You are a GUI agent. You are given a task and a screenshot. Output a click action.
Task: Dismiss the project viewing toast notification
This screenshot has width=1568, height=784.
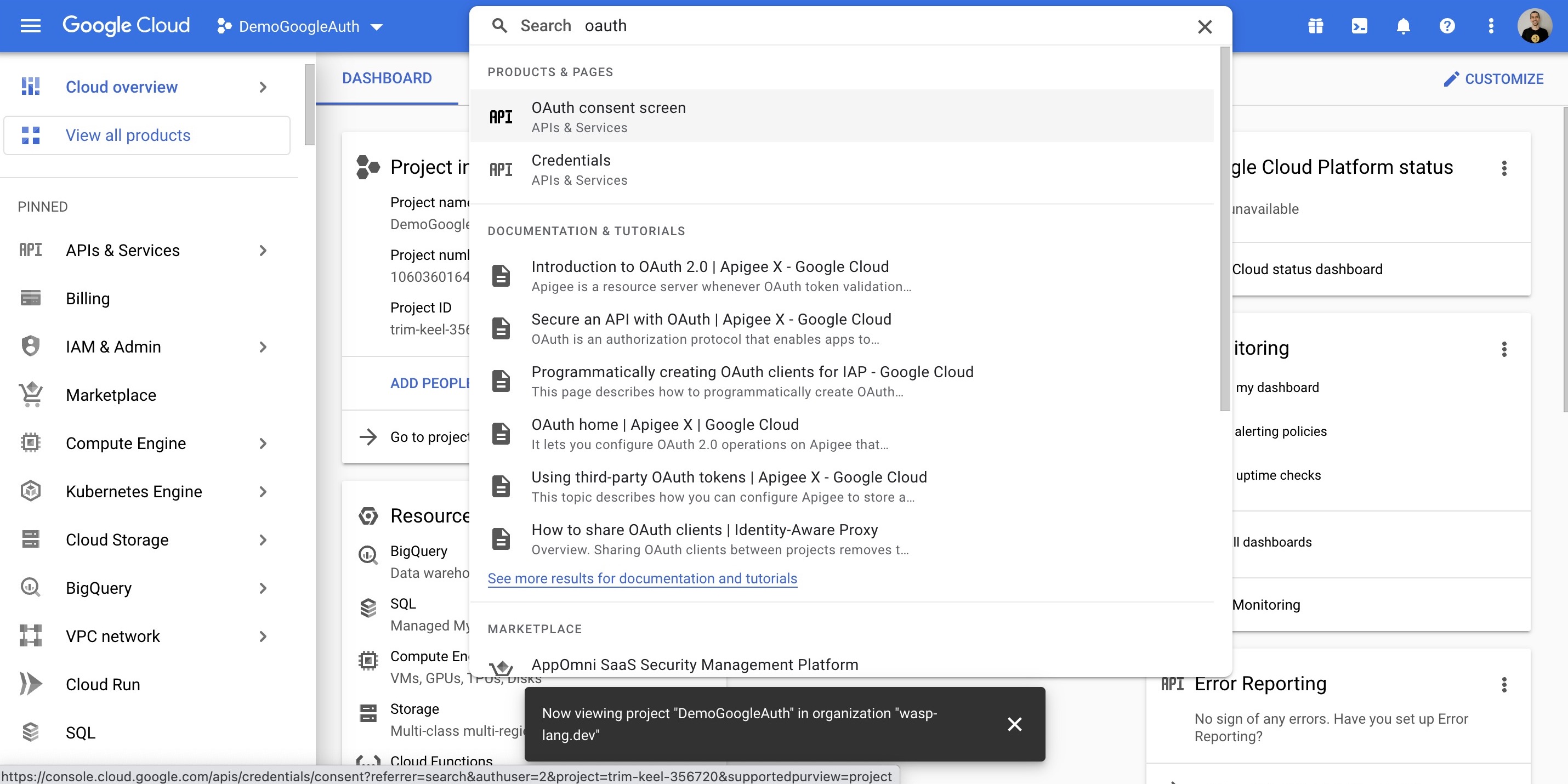pos(1014,724)
